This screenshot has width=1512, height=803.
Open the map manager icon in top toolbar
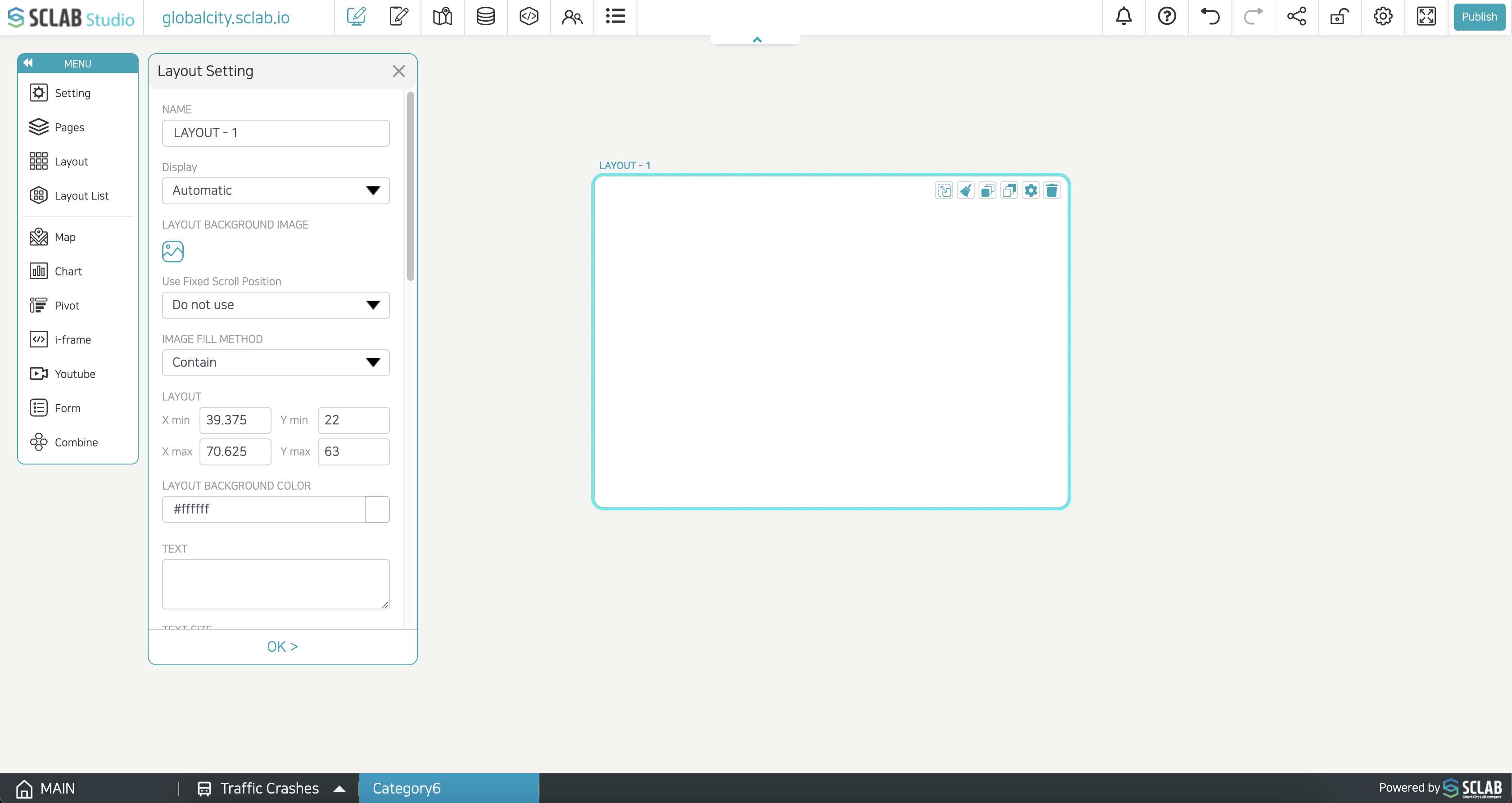(x=443, y=16)
